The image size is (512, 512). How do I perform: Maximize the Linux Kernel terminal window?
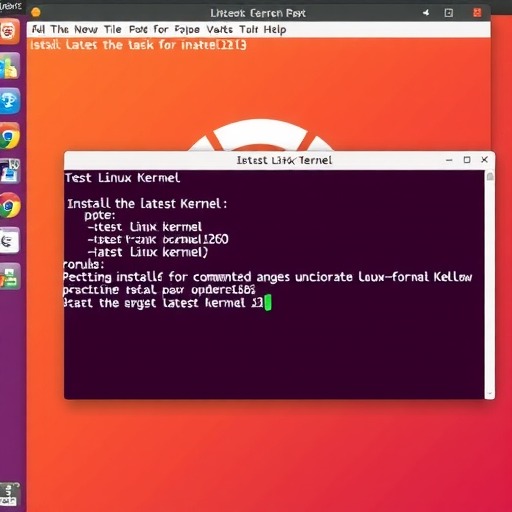467,160
